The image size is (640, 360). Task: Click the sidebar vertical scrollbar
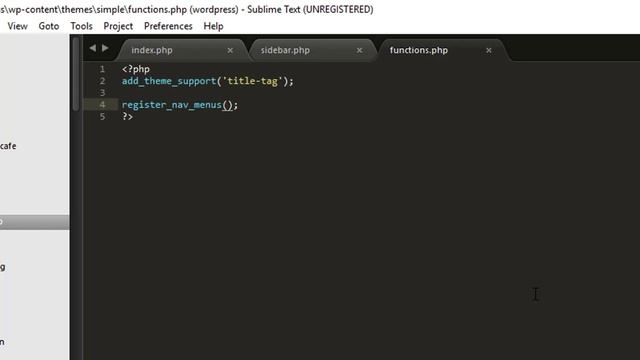click(76, 73)
